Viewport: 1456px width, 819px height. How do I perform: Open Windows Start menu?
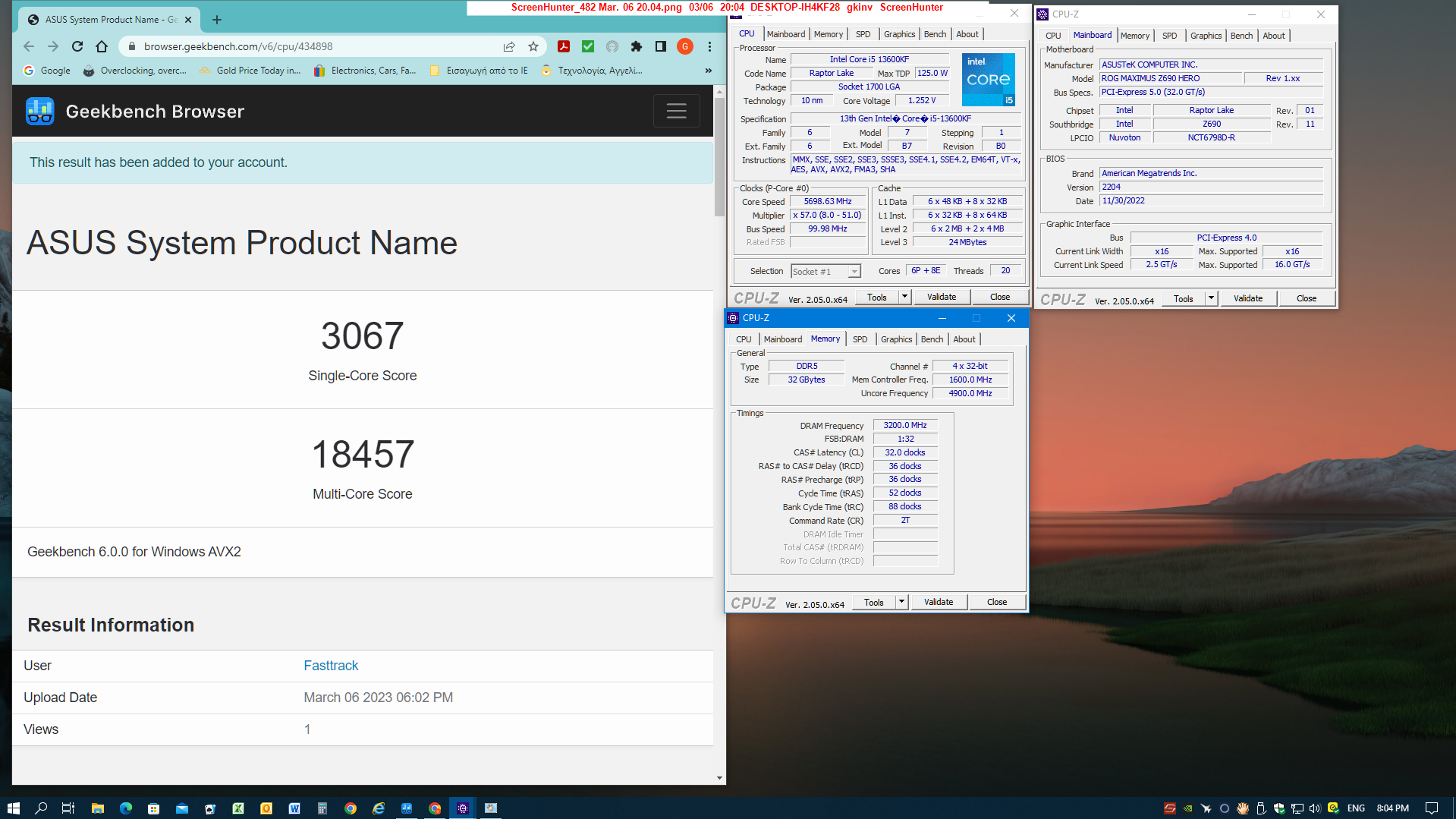click(x=13, y=808)
